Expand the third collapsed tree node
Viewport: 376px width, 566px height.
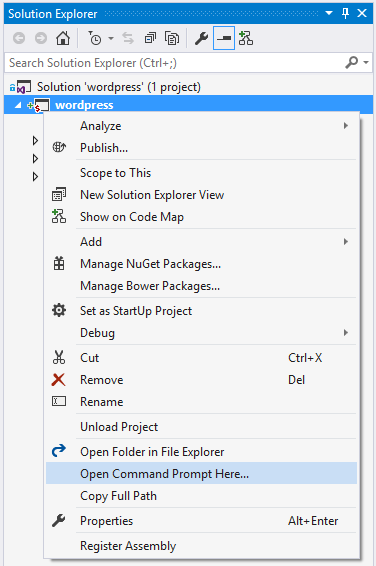35,177
